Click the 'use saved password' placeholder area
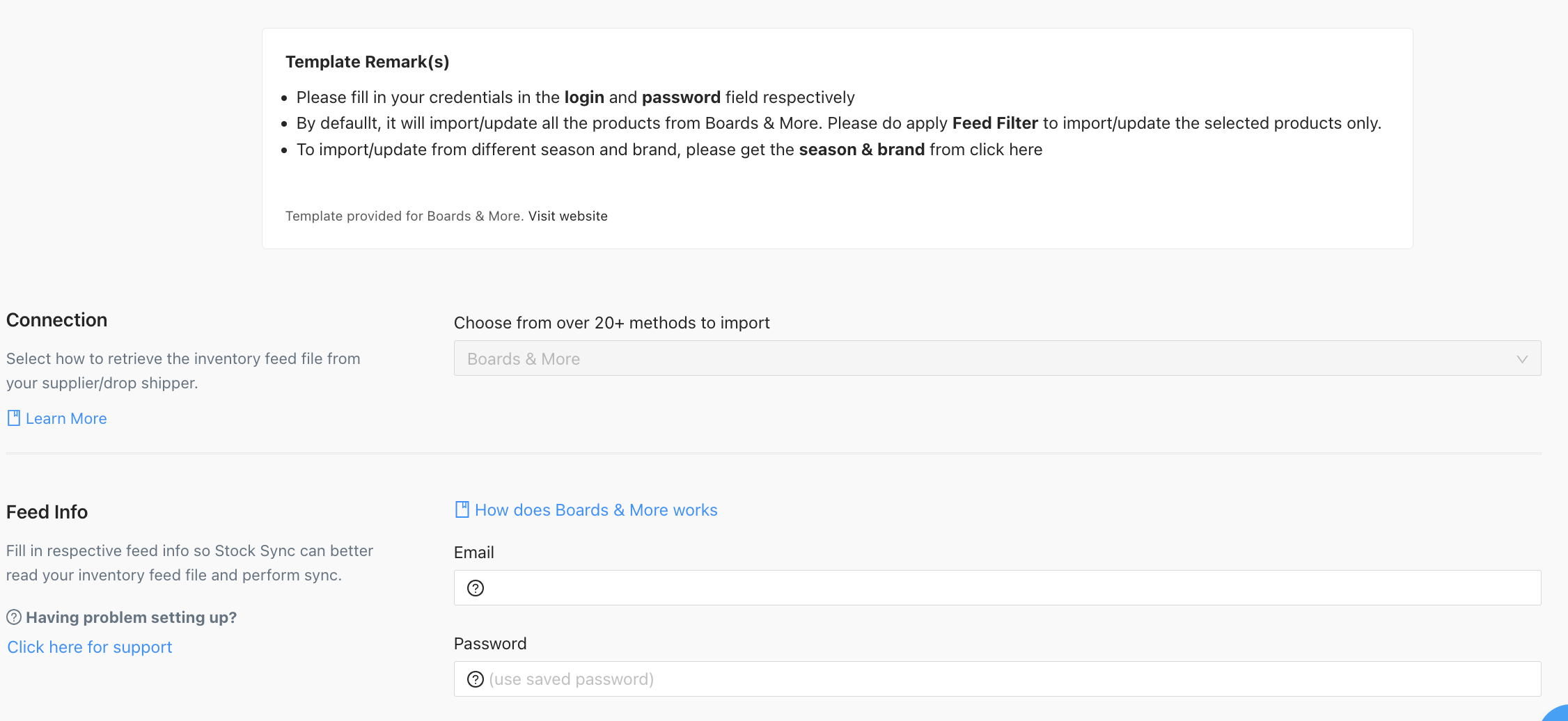Screen dimensions: 1568x721 tap(572, 679)
